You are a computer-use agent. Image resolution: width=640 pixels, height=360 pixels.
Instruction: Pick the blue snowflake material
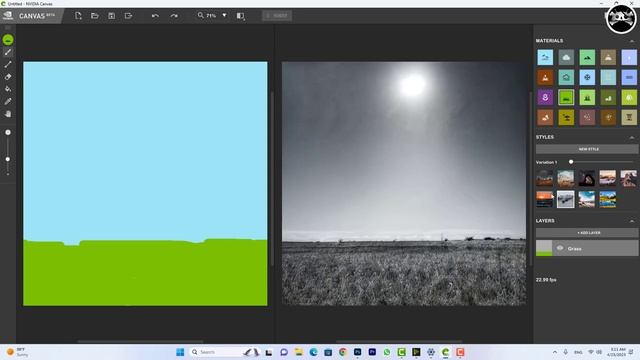[x=587, y=78]
